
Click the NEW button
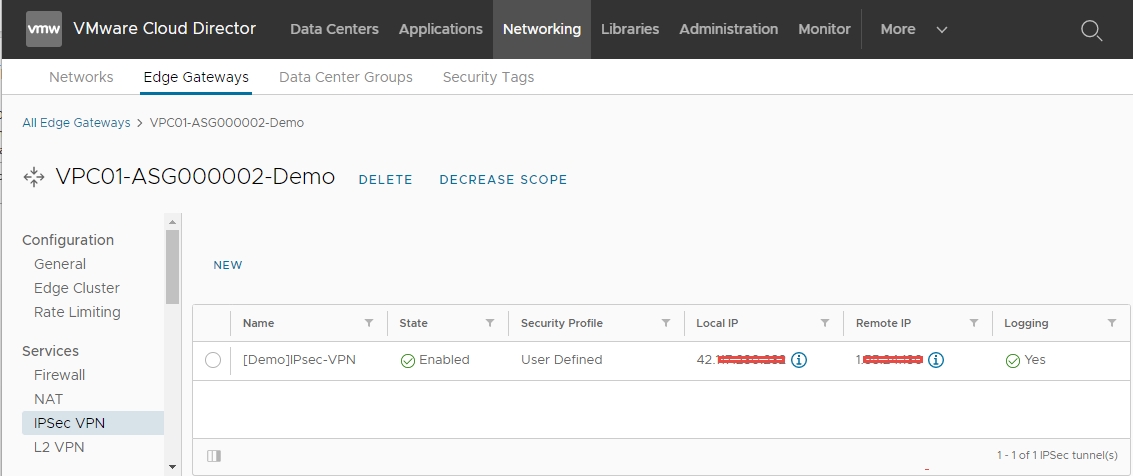click(228, 265)
